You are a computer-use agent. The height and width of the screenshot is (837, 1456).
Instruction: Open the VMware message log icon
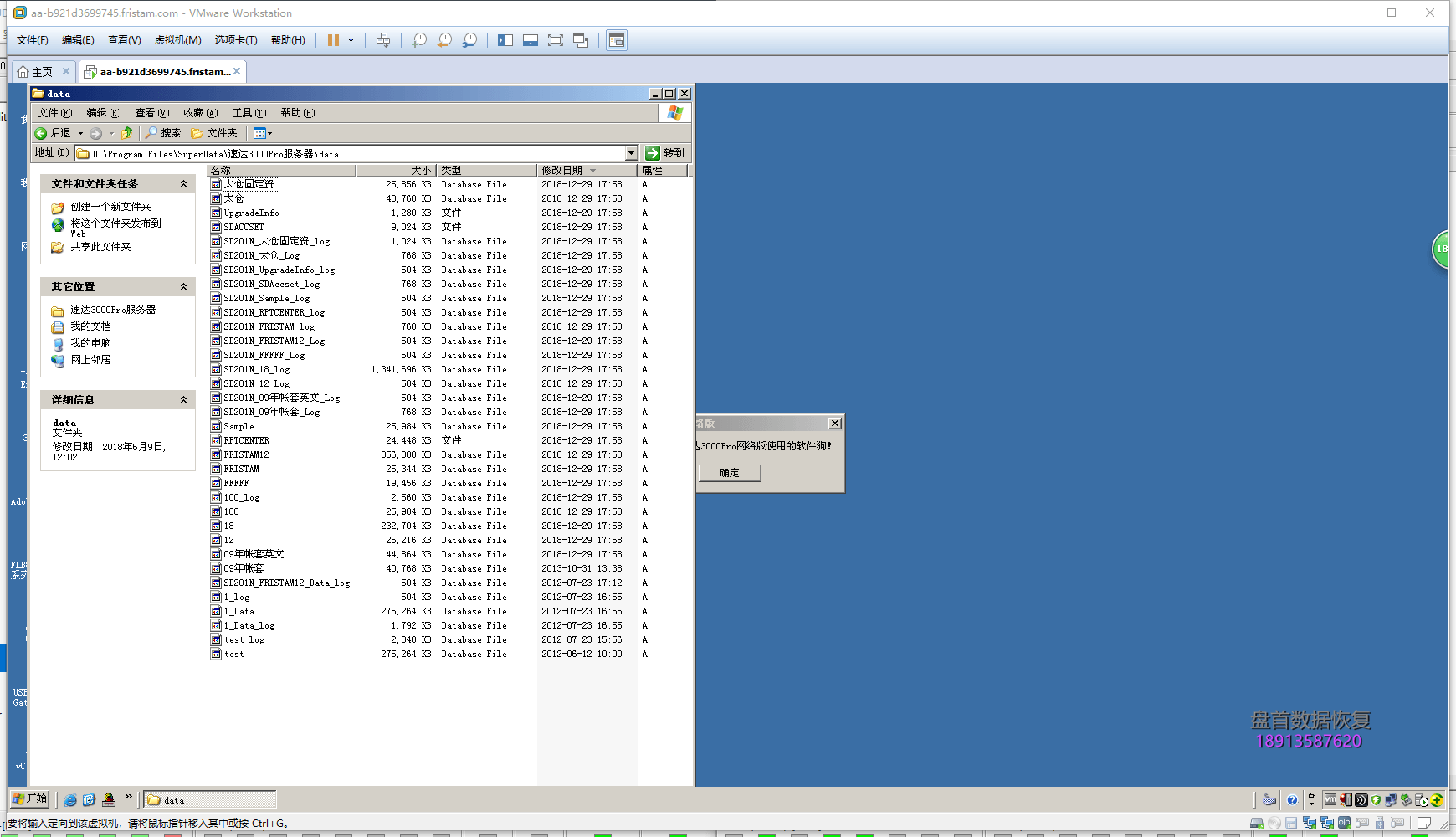(x=1424, y=824)
